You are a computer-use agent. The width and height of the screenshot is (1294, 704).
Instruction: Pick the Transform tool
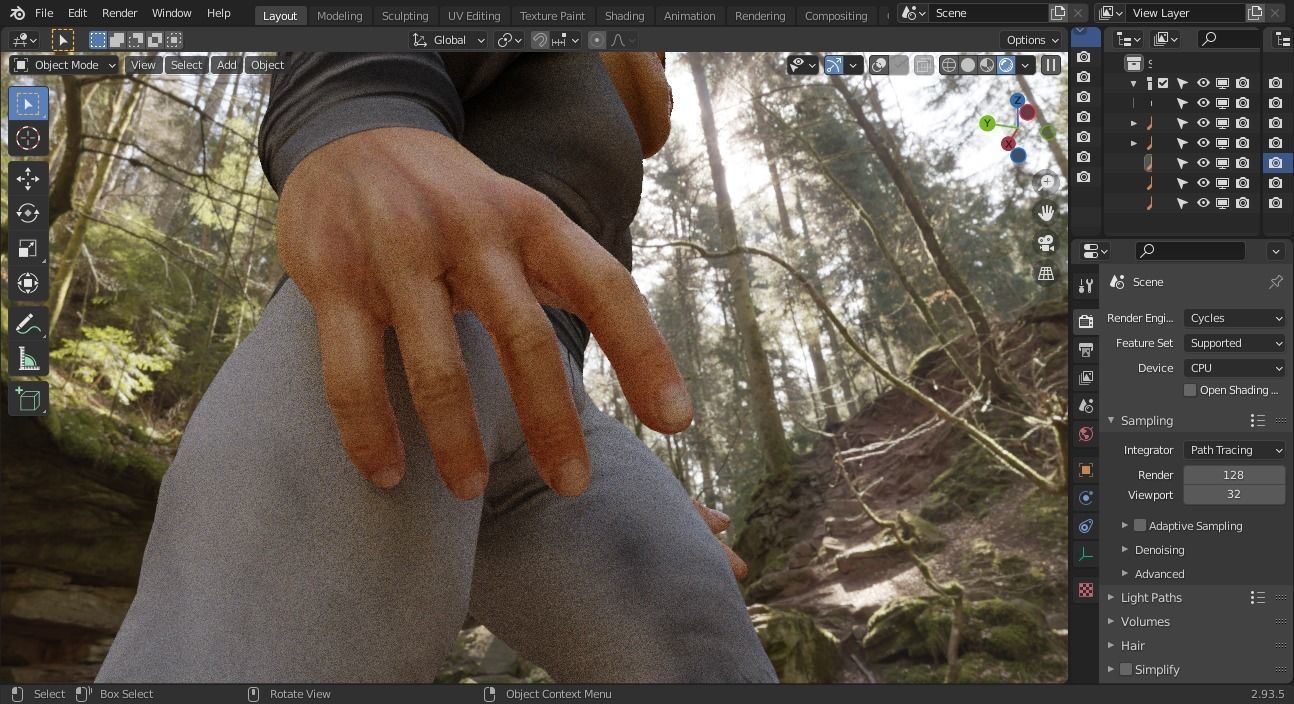tap(28, 283)
